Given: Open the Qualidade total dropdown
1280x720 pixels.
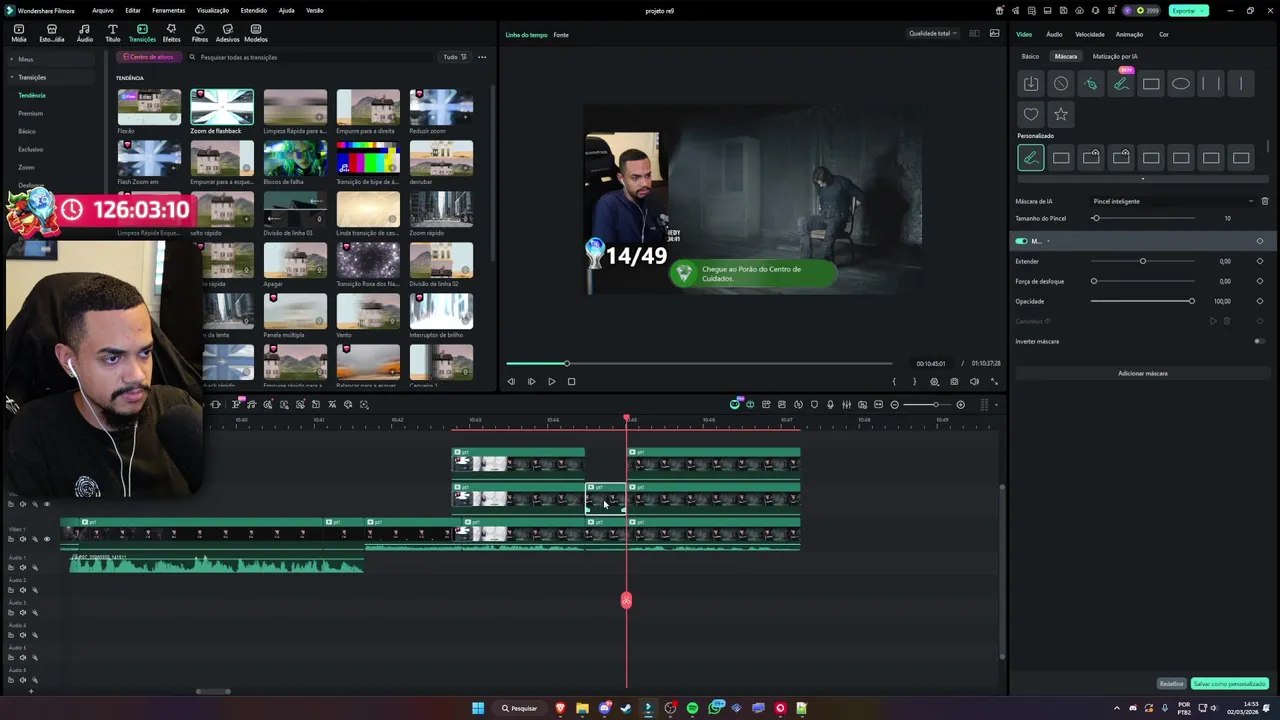Looking at the screenshot, I should click(x=932, y=33).
